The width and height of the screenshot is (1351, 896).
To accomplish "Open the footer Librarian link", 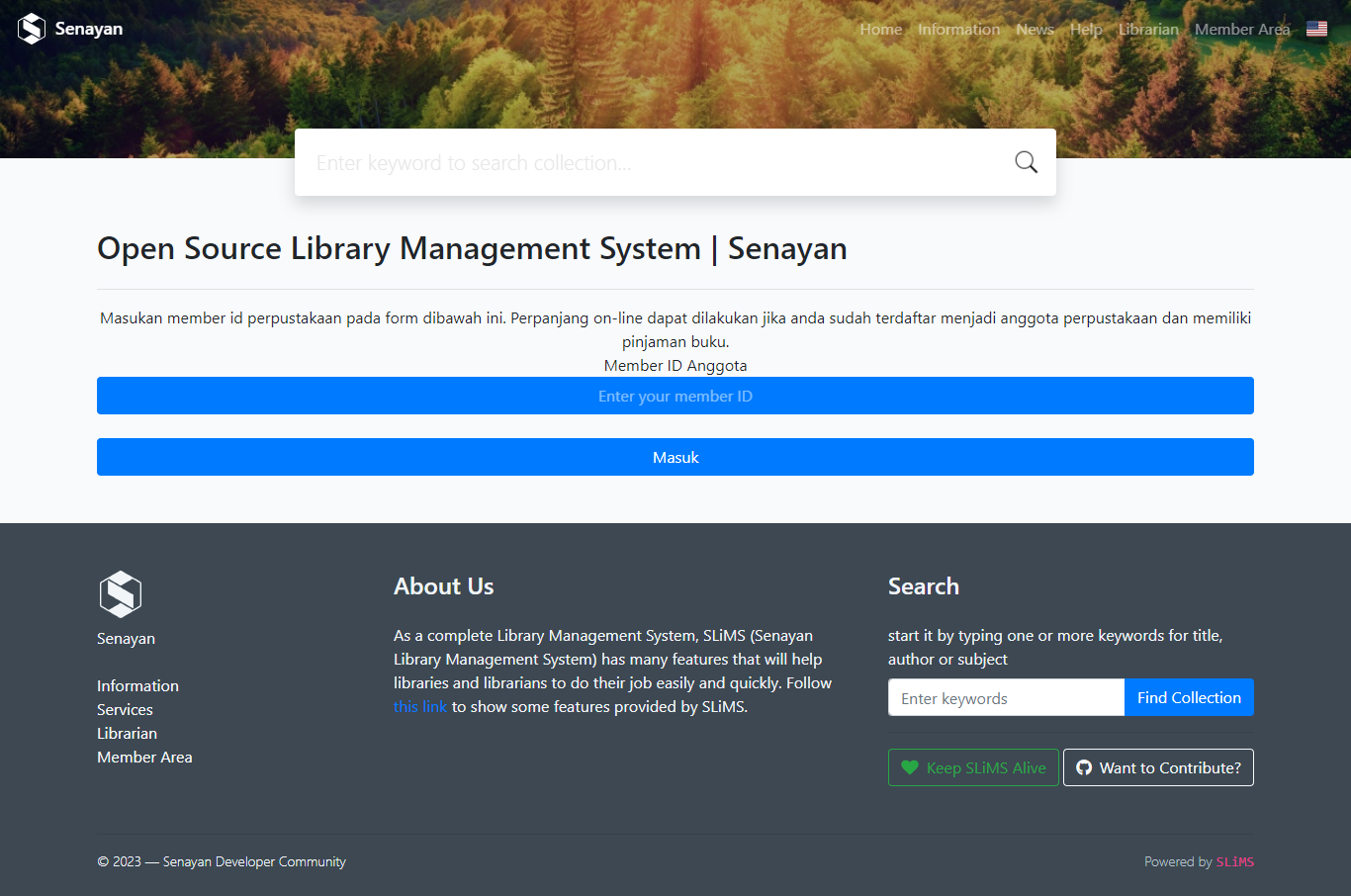I will [x=127, y=733].
